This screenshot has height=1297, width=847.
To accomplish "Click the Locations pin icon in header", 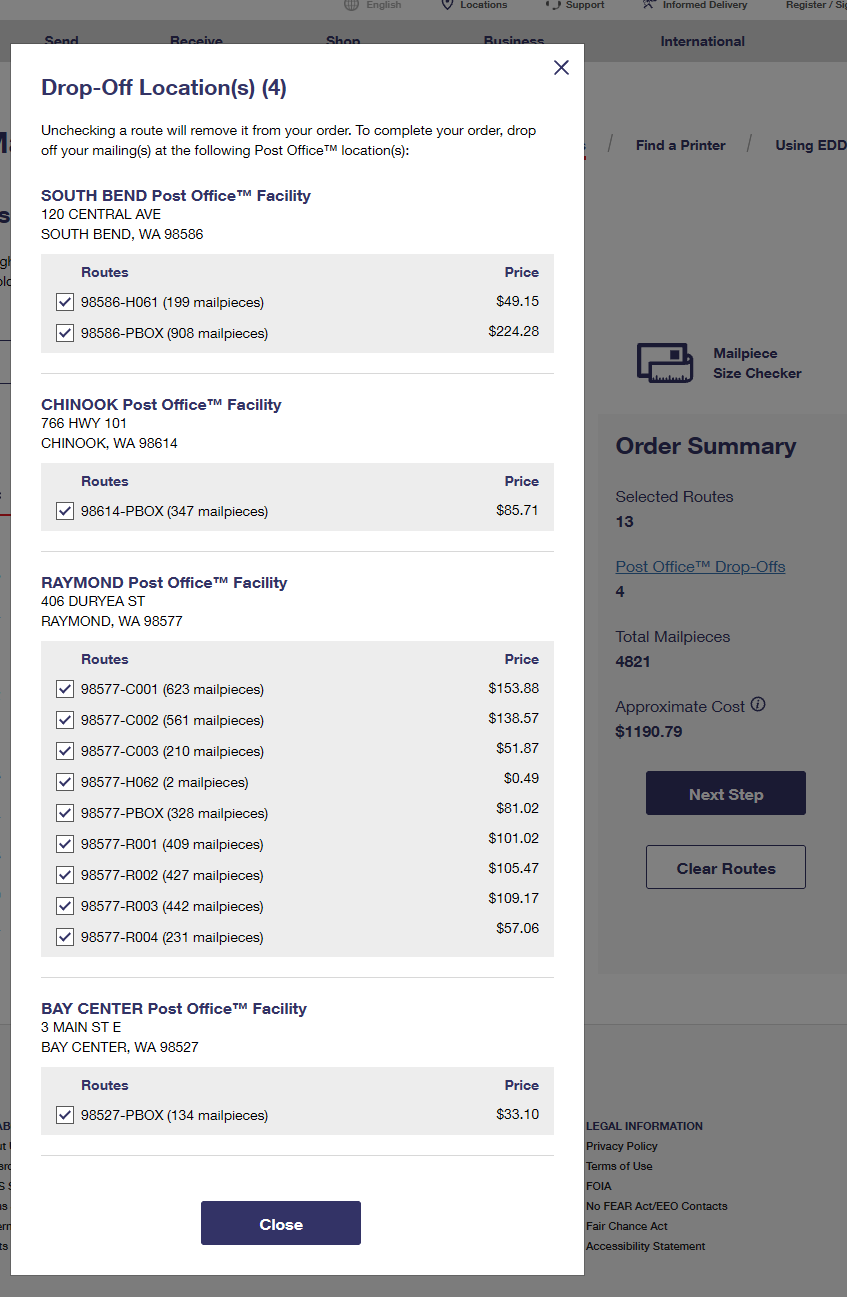I will pos(447,5).
